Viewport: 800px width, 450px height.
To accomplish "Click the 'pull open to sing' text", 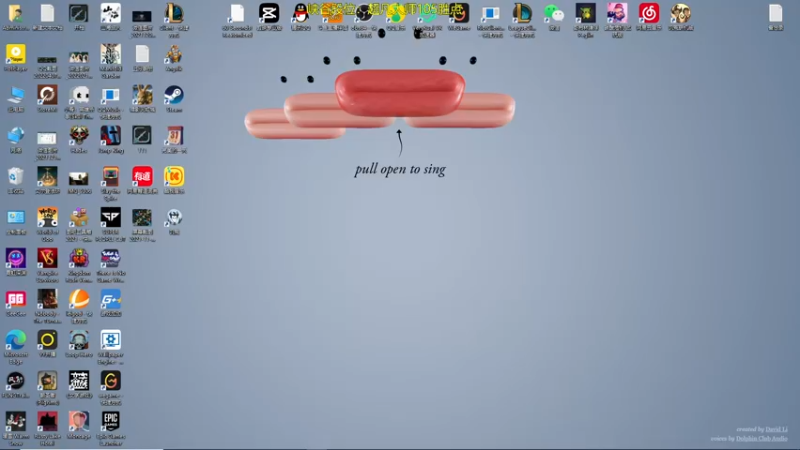I will 400,169.
